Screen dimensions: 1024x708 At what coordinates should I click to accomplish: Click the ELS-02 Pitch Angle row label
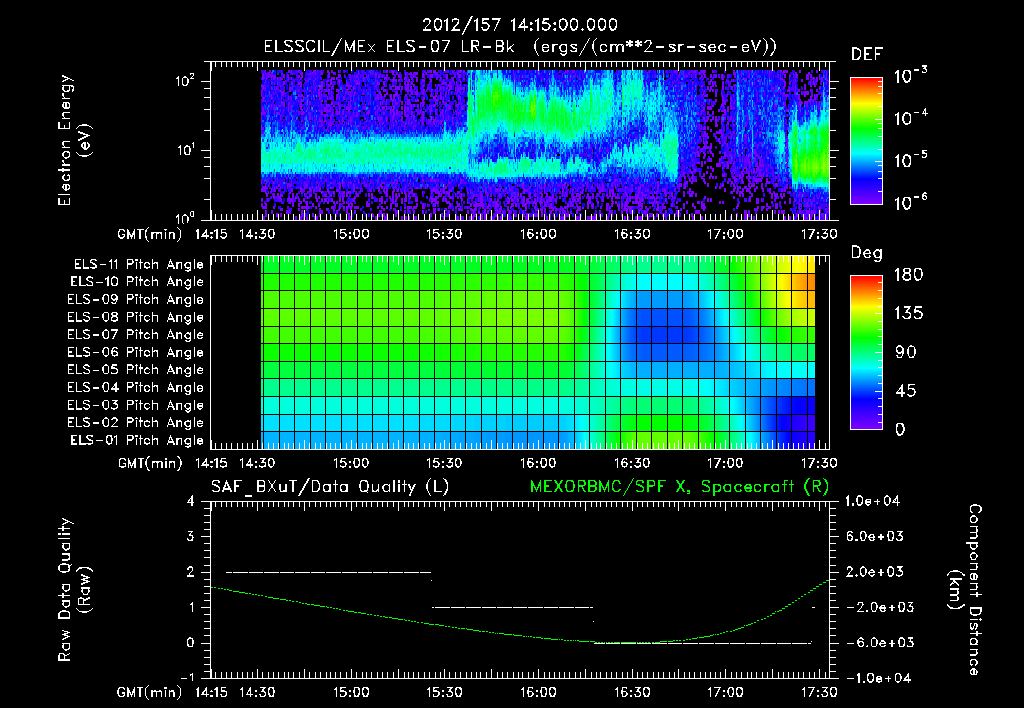135,423
